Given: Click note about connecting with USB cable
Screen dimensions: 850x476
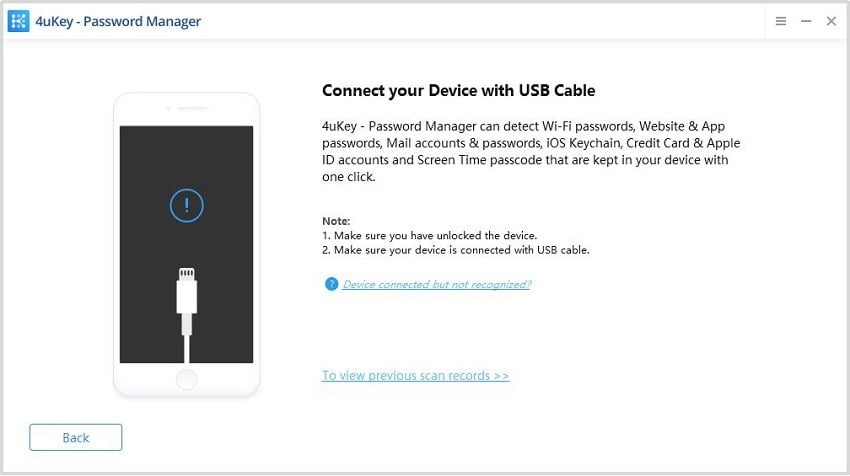Looking at the screenshot, I should click(x=455, y=249).
